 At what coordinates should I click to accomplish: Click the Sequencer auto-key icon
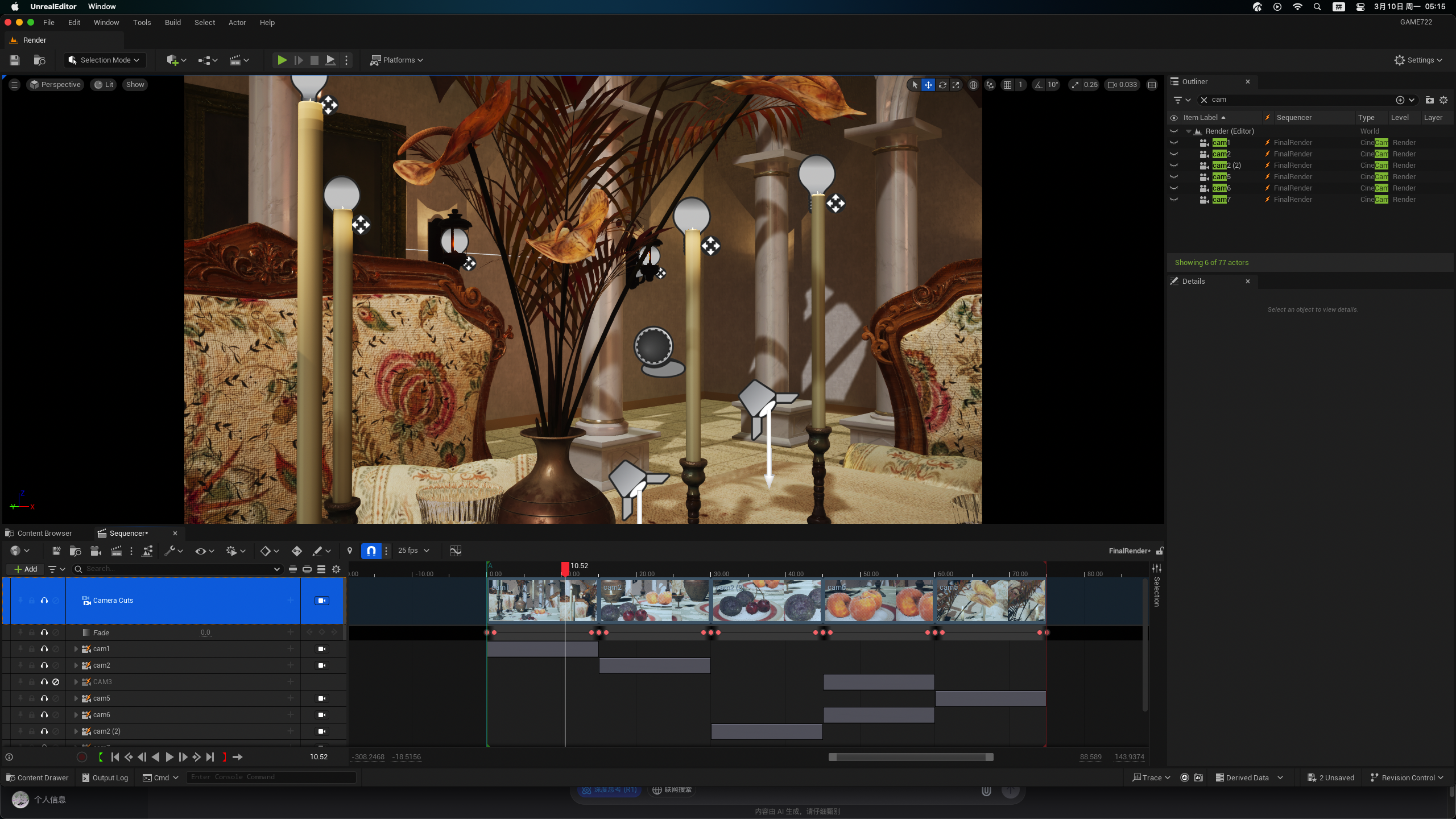click(x=296, y=551)
